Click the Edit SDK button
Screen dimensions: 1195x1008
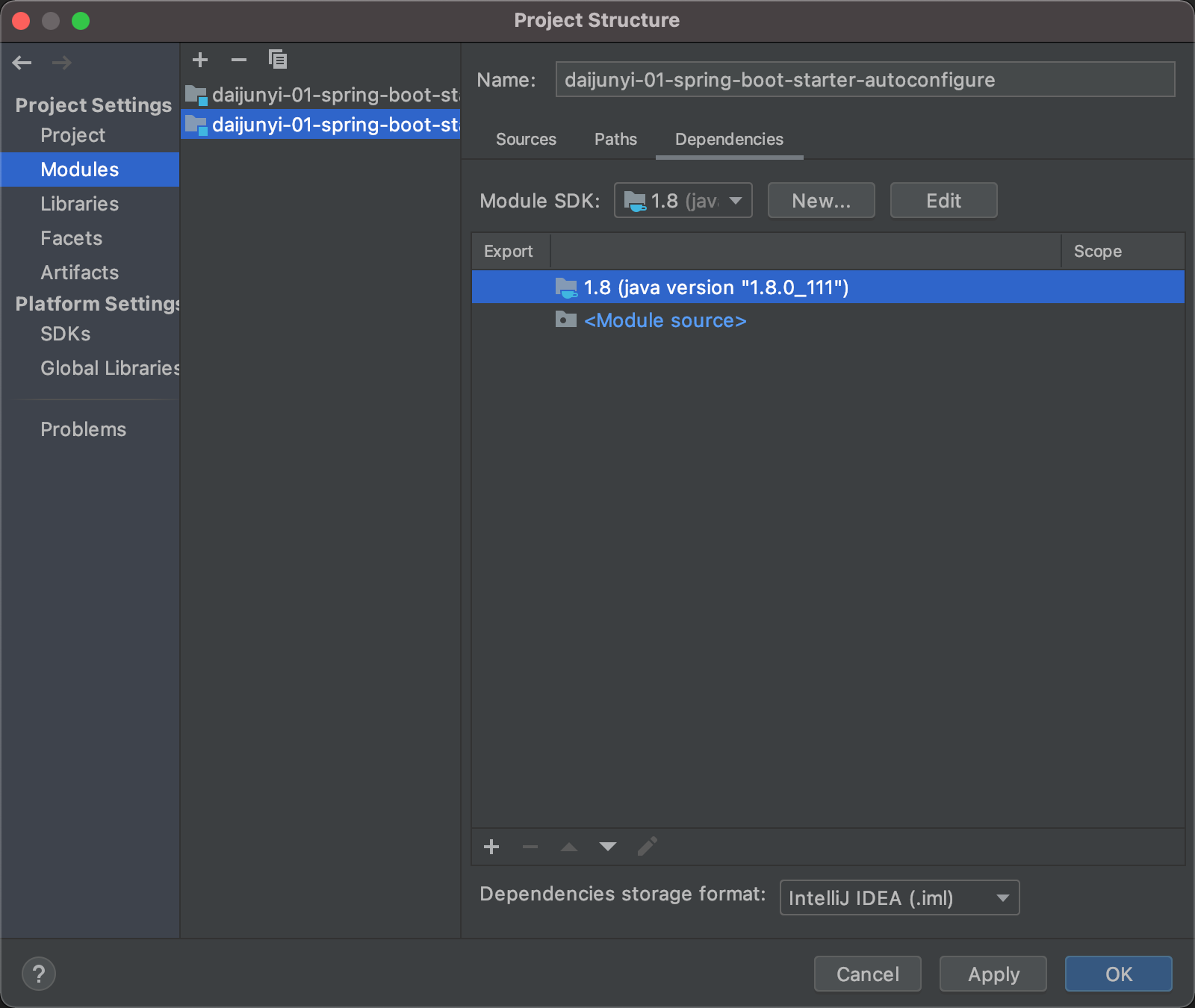[944, 200]
